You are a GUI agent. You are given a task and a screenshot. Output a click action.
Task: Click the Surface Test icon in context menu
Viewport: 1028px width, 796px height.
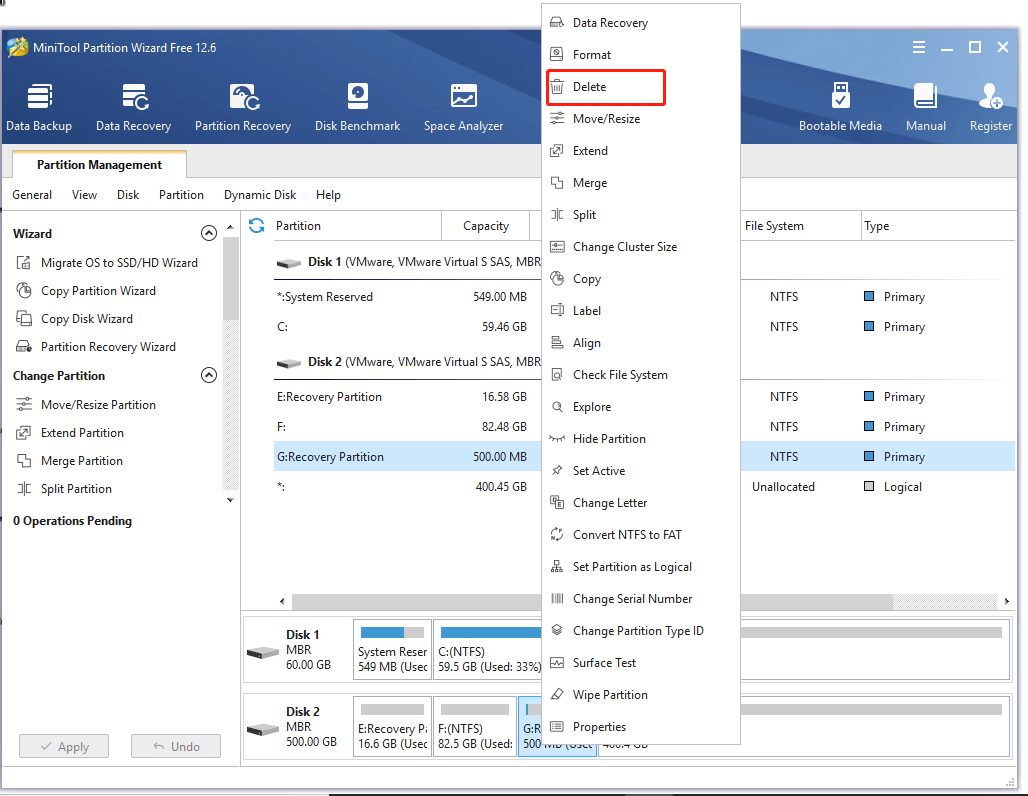point(557,662)
